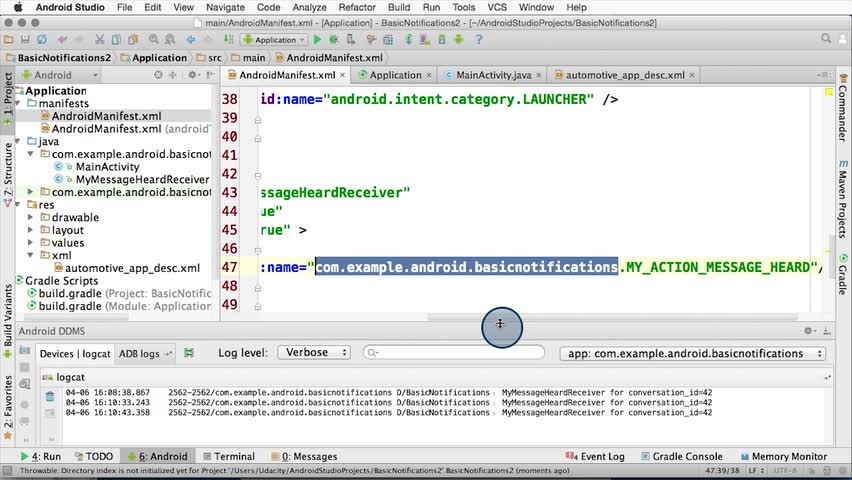Click the Search Everywhere magnifier icon

coord(826,39)
